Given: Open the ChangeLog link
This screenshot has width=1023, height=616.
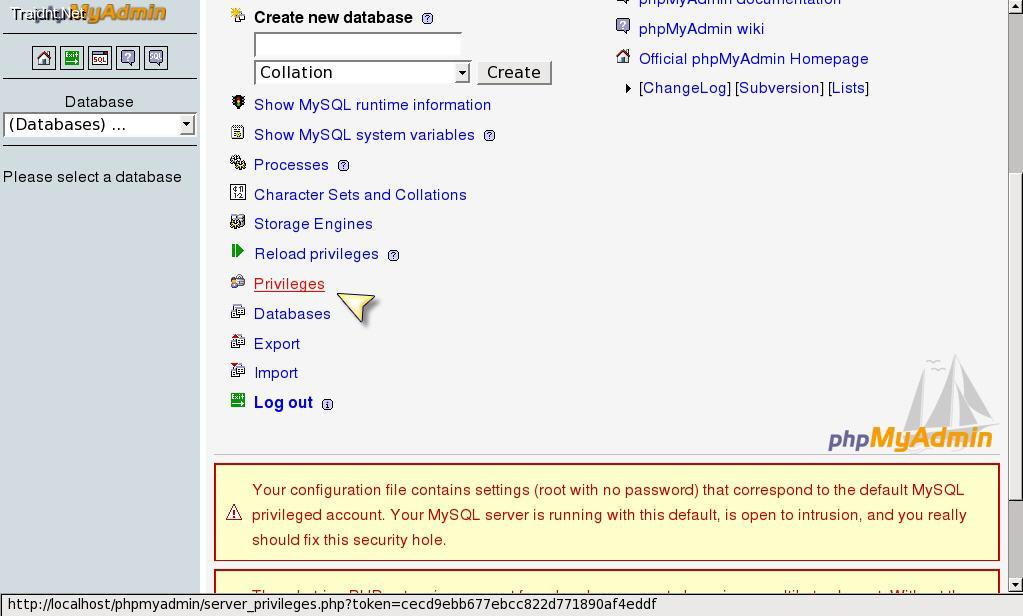Looking at the screenshot, I should [x=684, y=88].
